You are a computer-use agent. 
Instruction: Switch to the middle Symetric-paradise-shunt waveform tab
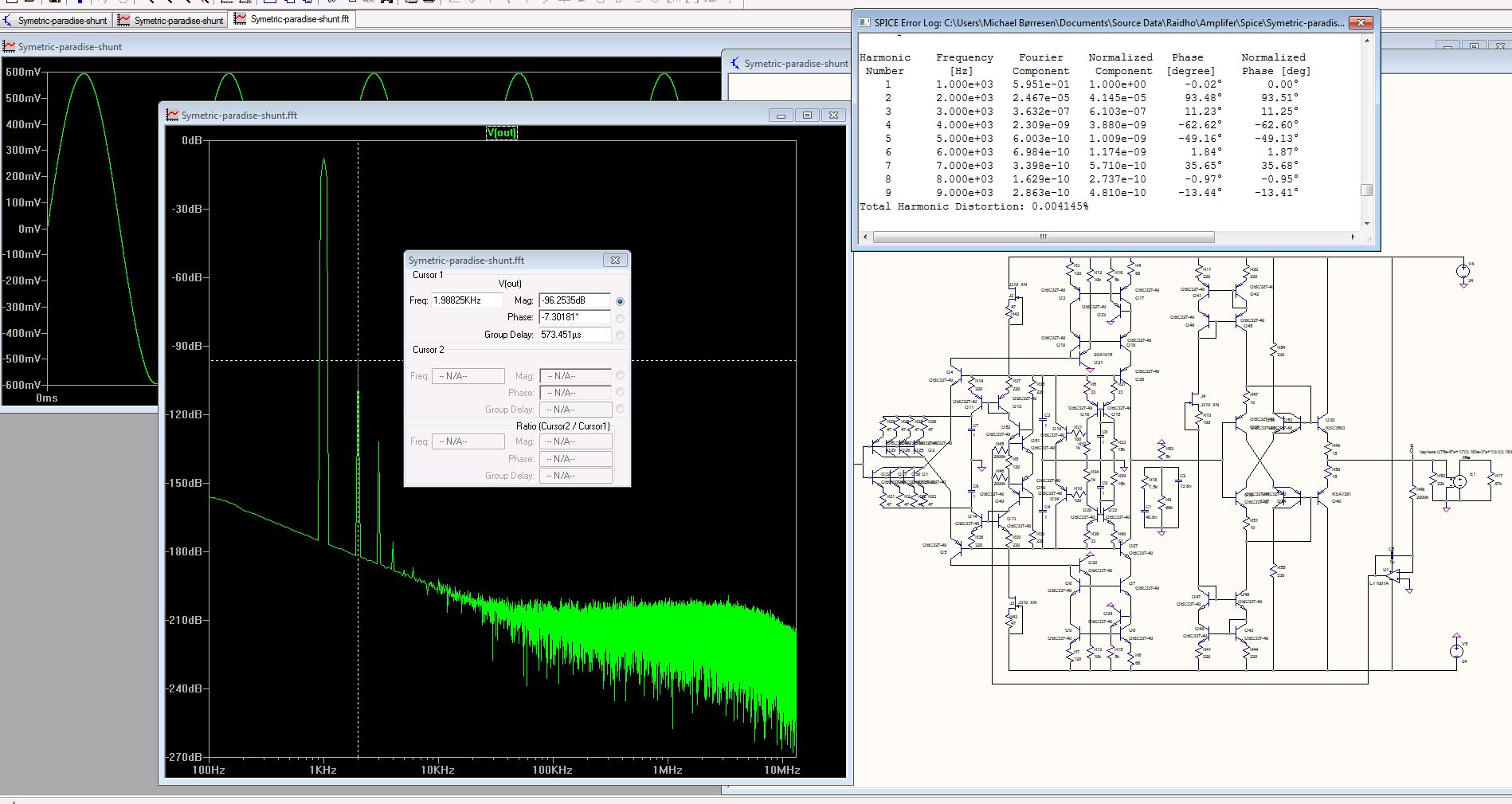pyautogui.click(x=171, y=20)
